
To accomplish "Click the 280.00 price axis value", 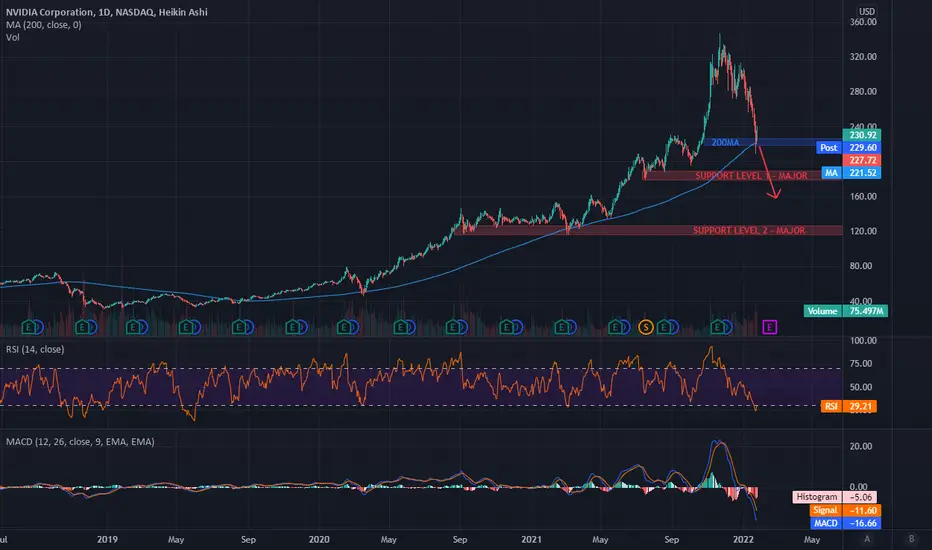I will click(x=863, y=92).
